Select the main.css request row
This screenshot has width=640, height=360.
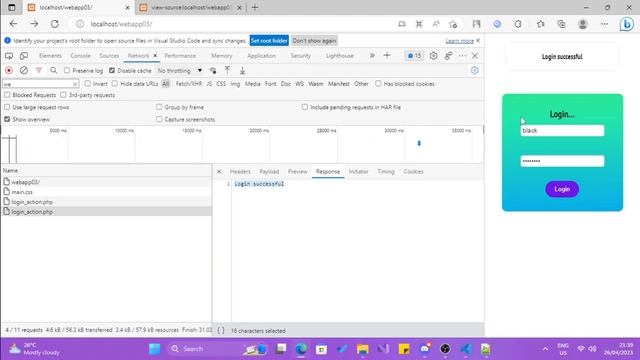click(106, 192)
